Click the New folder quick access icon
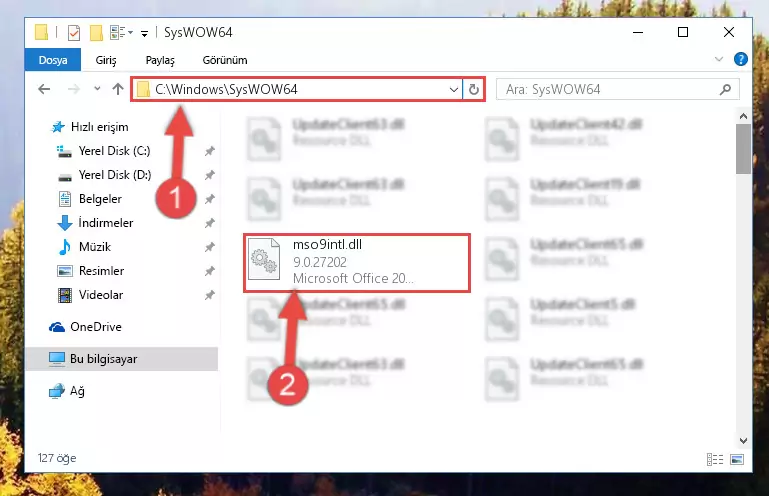The height and width of the screenshot is (496, 769). click(96, 33)
